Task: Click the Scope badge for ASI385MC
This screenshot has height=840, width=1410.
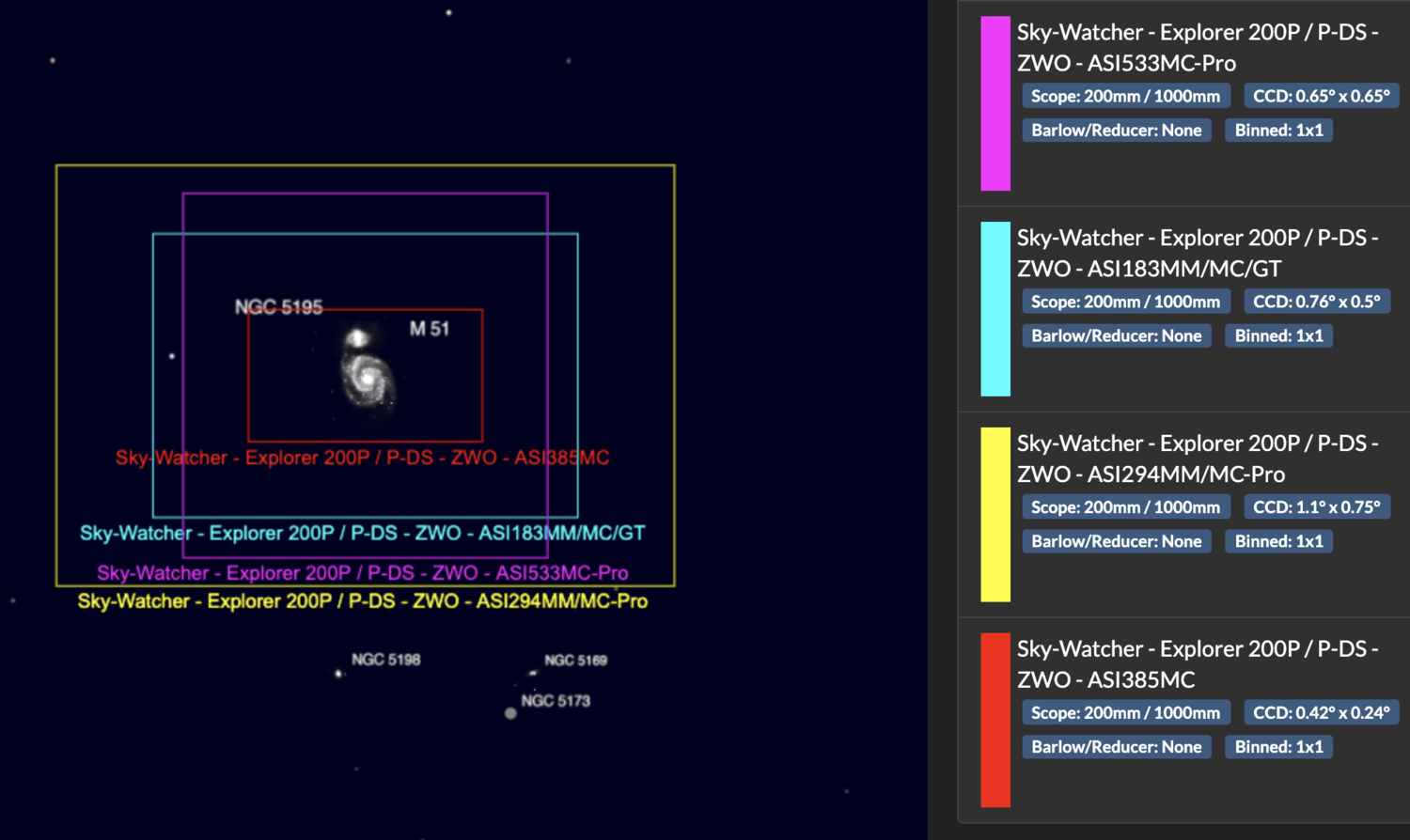Action: (x=1126, y=713)
